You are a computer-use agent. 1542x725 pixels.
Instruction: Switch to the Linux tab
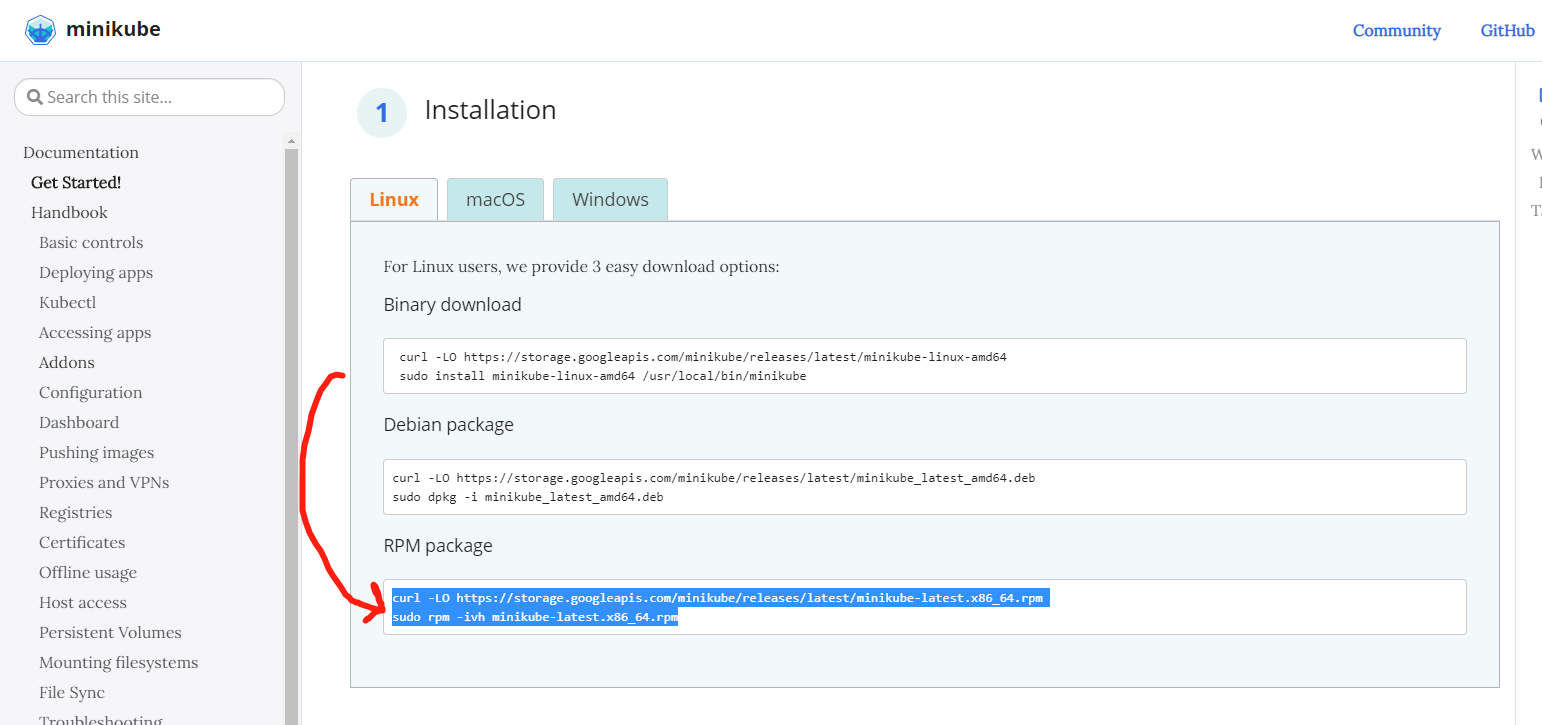(x=394, y=200)
